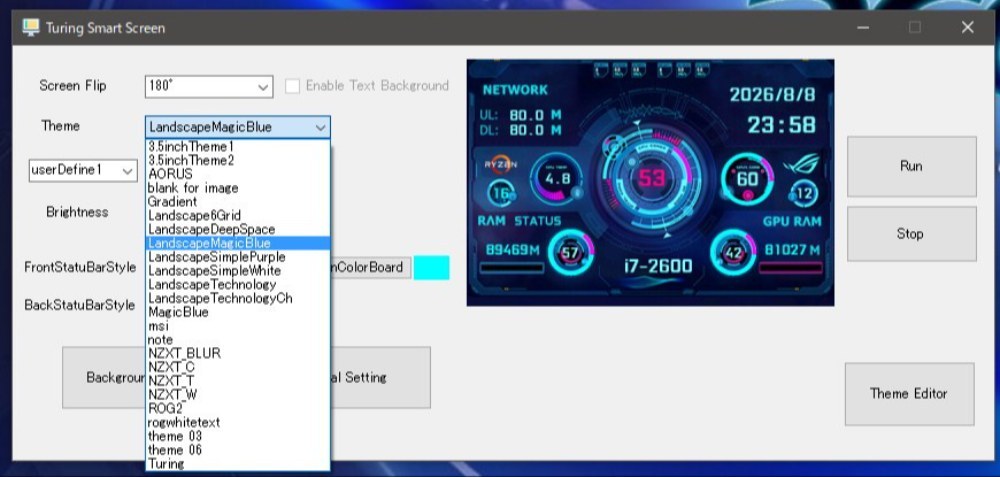The height and width of the screenshot is (477, 1000).
Task: Select the NZXT_T theme
Action: [x=237, y=381]
